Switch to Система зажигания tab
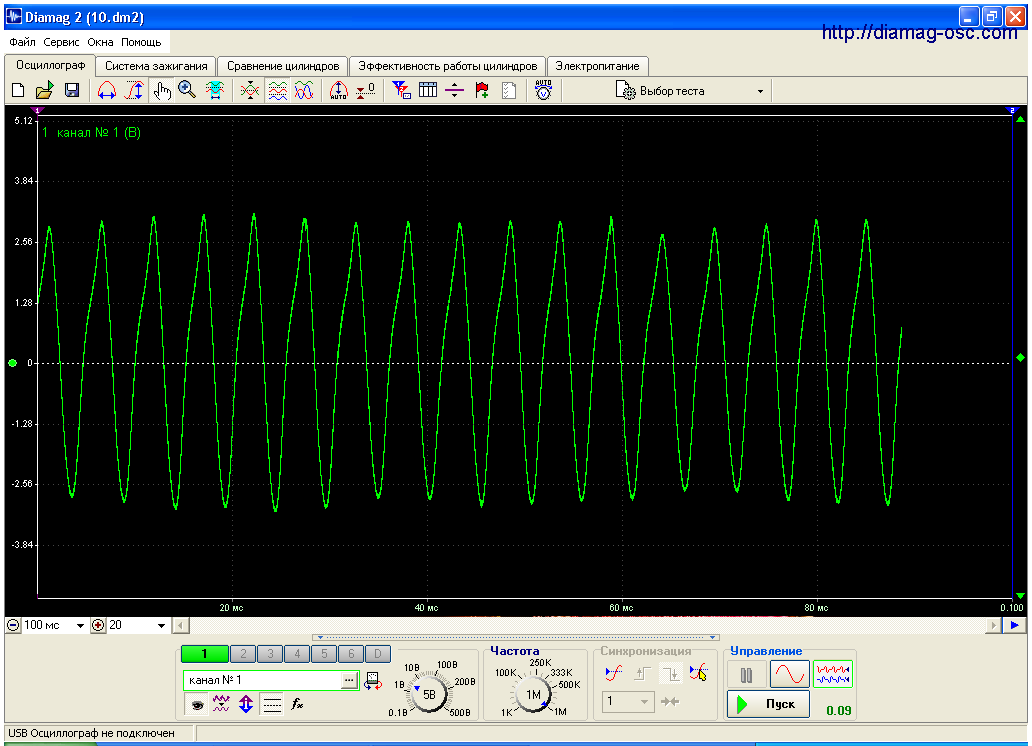The image size is (1032, 746). pyautogui.click(x=156, y=66)
